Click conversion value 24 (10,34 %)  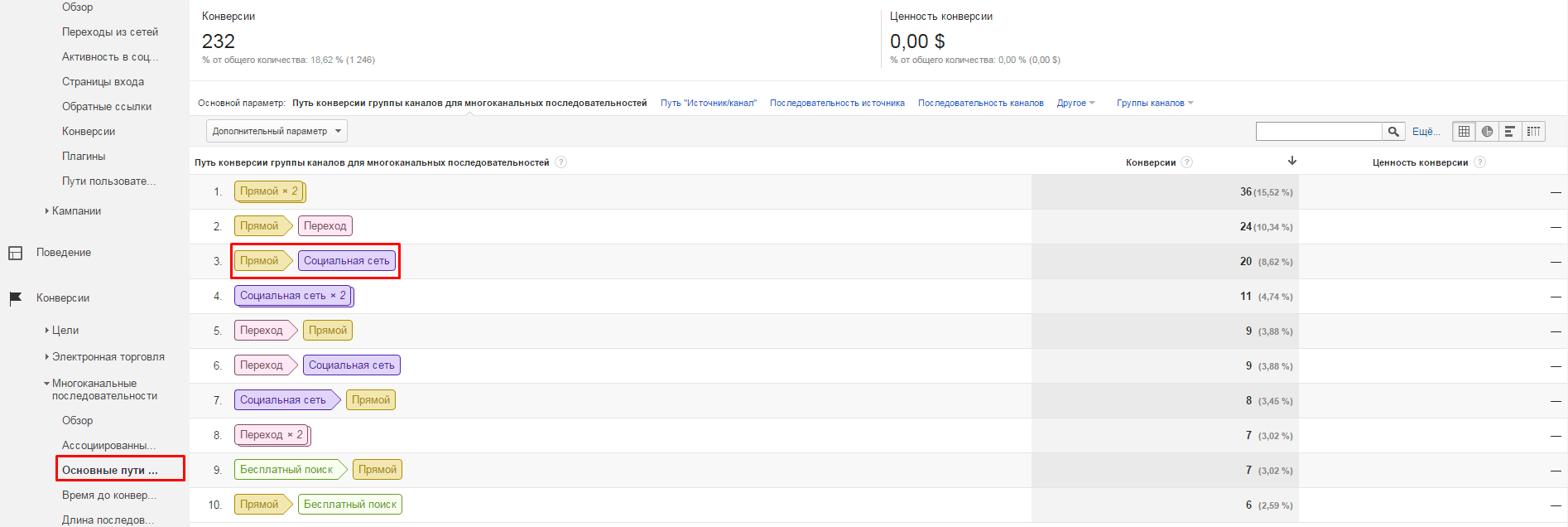(x=1266, y=227)
